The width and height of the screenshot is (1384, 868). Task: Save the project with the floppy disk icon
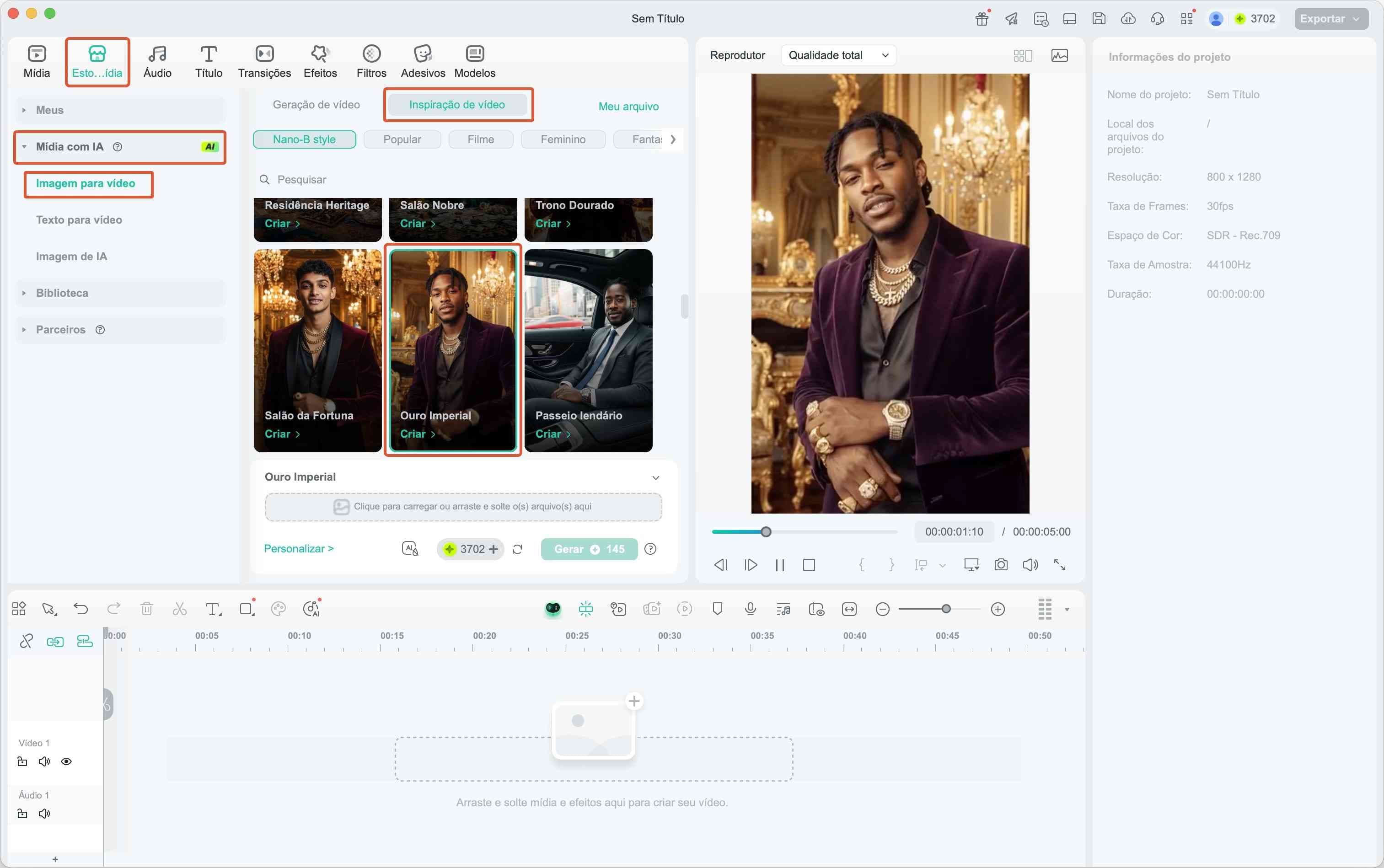coord(1098,18)
